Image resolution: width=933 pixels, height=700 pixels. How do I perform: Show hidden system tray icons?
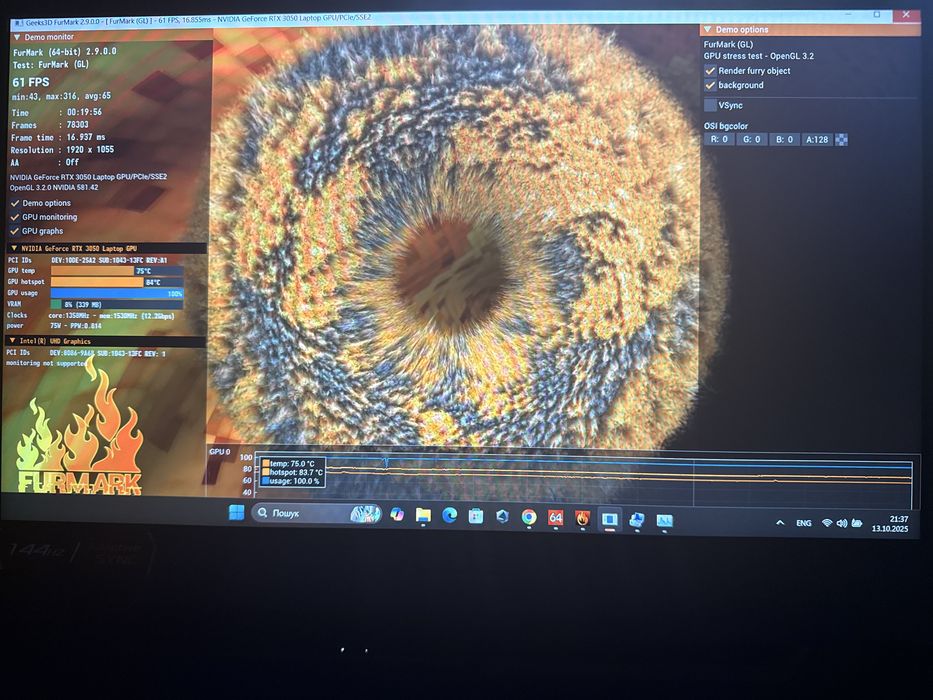point(780,523)
